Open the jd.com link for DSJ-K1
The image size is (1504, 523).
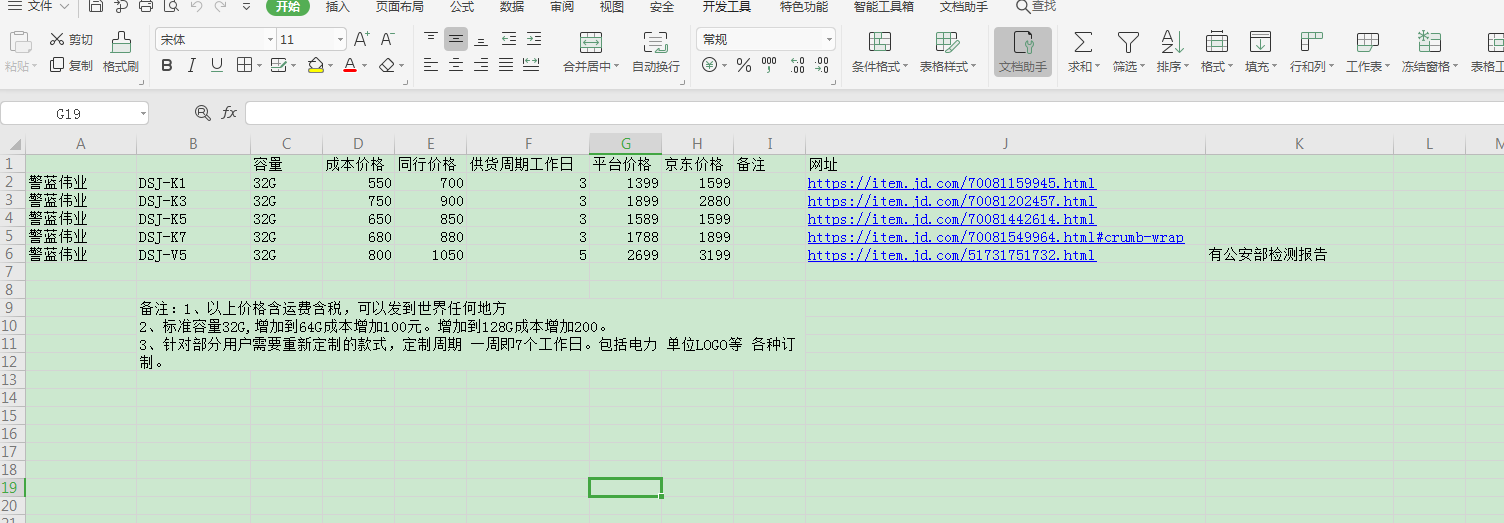951,183
